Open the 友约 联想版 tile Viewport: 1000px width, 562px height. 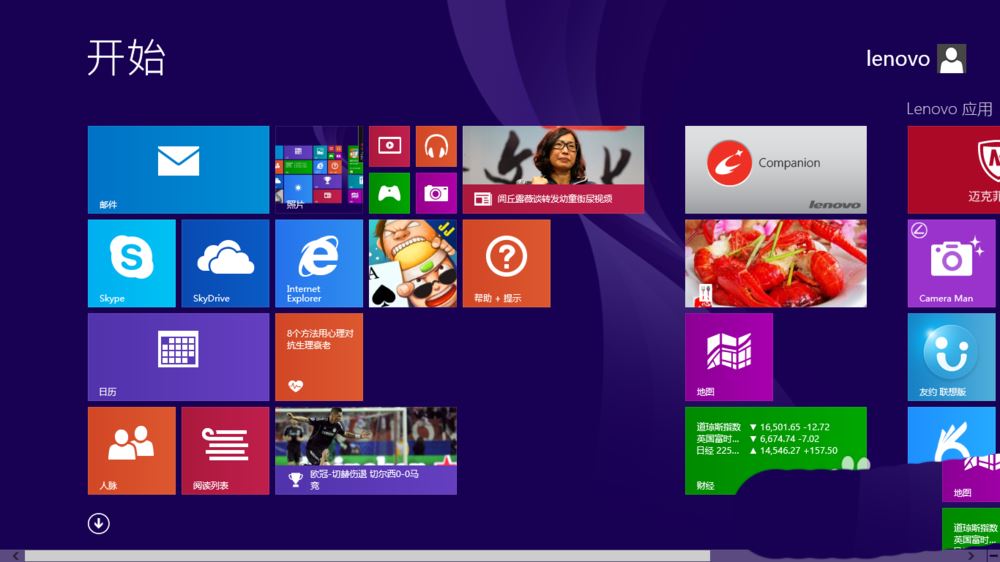pyautogui.click(x=952, y=357)
